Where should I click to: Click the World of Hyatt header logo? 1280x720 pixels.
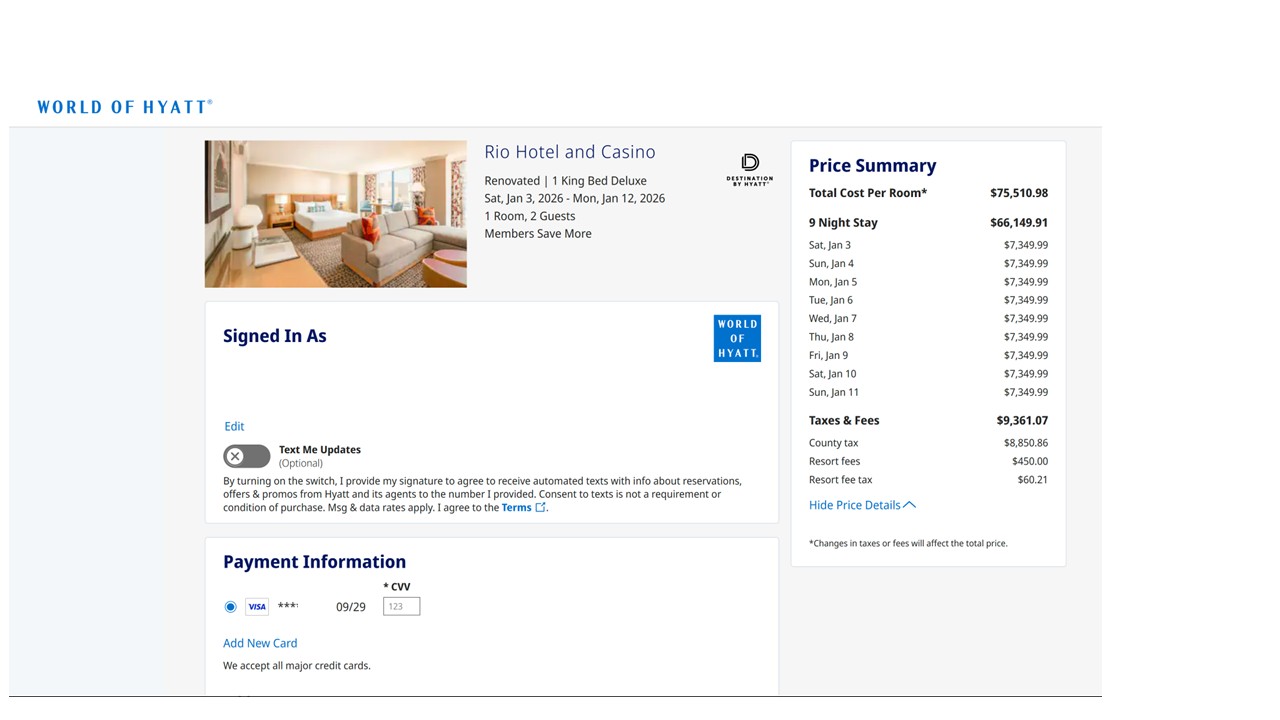click(125, 107)
